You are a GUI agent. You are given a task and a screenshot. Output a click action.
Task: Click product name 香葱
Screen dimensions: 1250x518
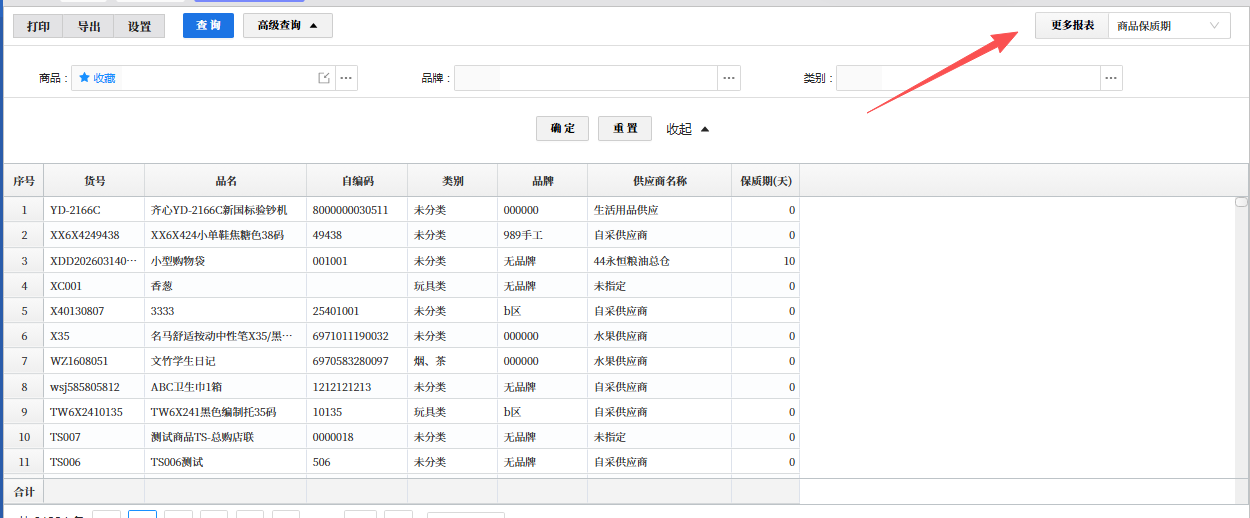pyautogui.click(x=162, y=286)
